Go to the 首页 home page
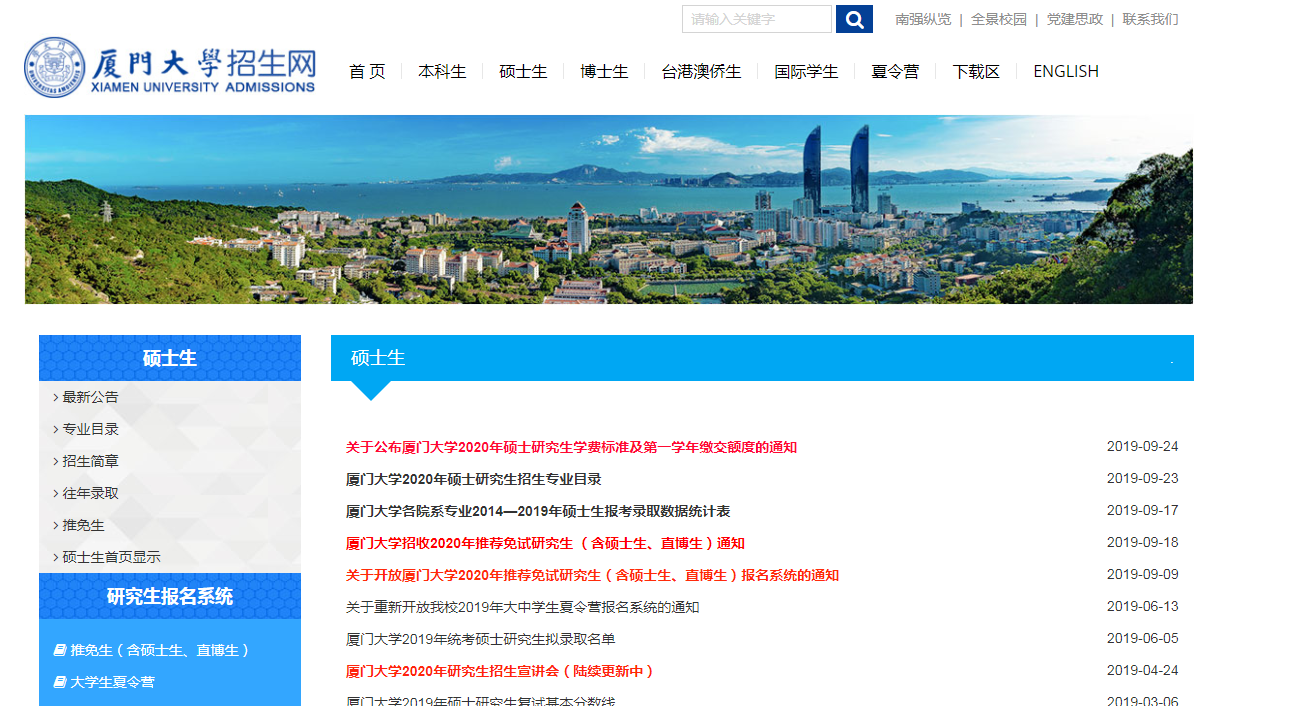Screen dimensions: 1292x706 pyautogui.click(x=367, y=71)
